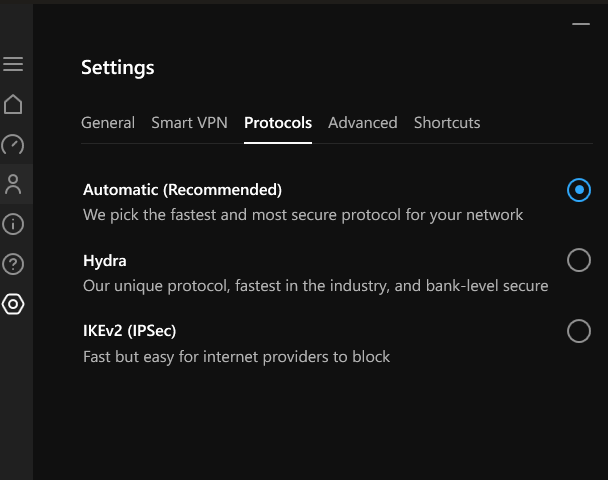The image size is (608, 480).
Task: Open the speed test gauge icon
Action: 13,144
